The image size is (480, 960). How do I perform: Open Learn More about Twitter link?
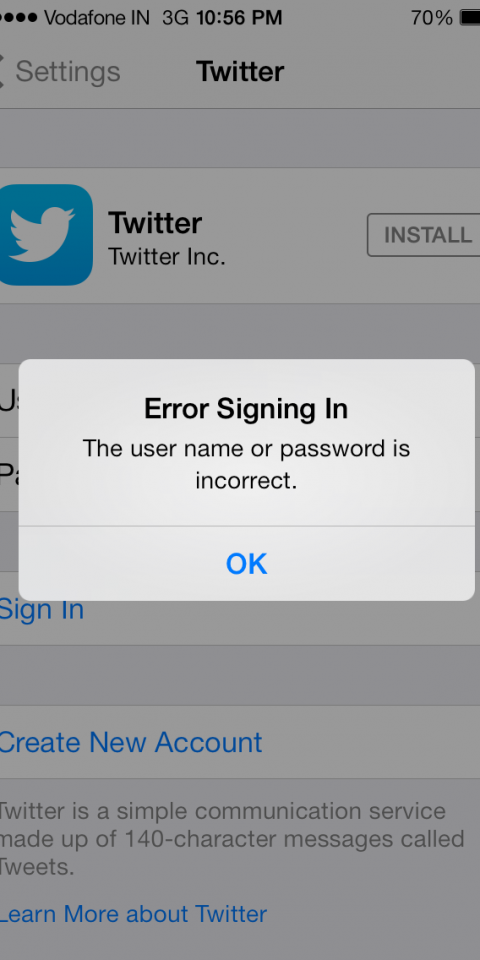(x=133, y=913)
